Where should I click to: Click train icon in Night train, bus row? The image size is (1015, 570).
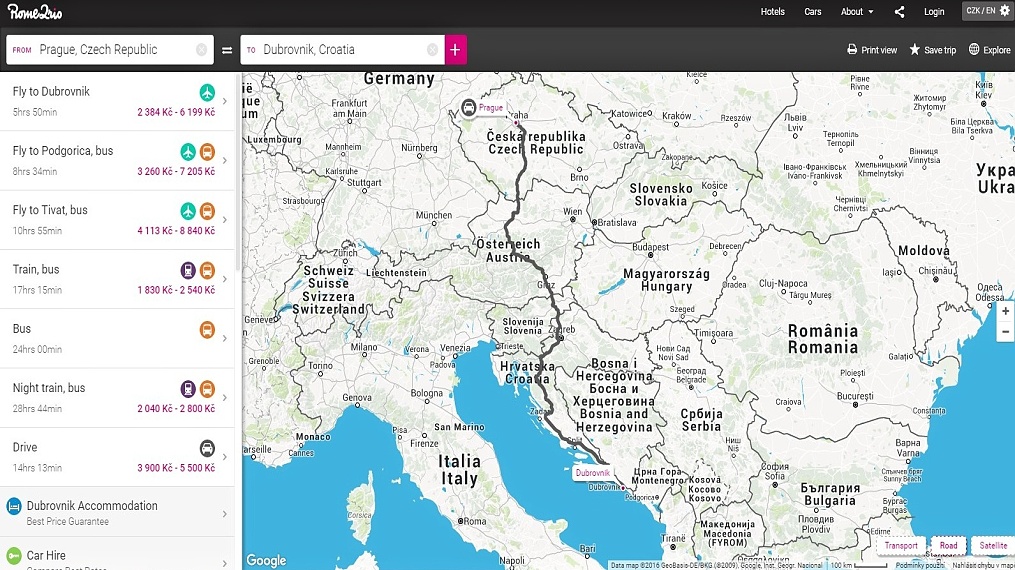(188, 389)
